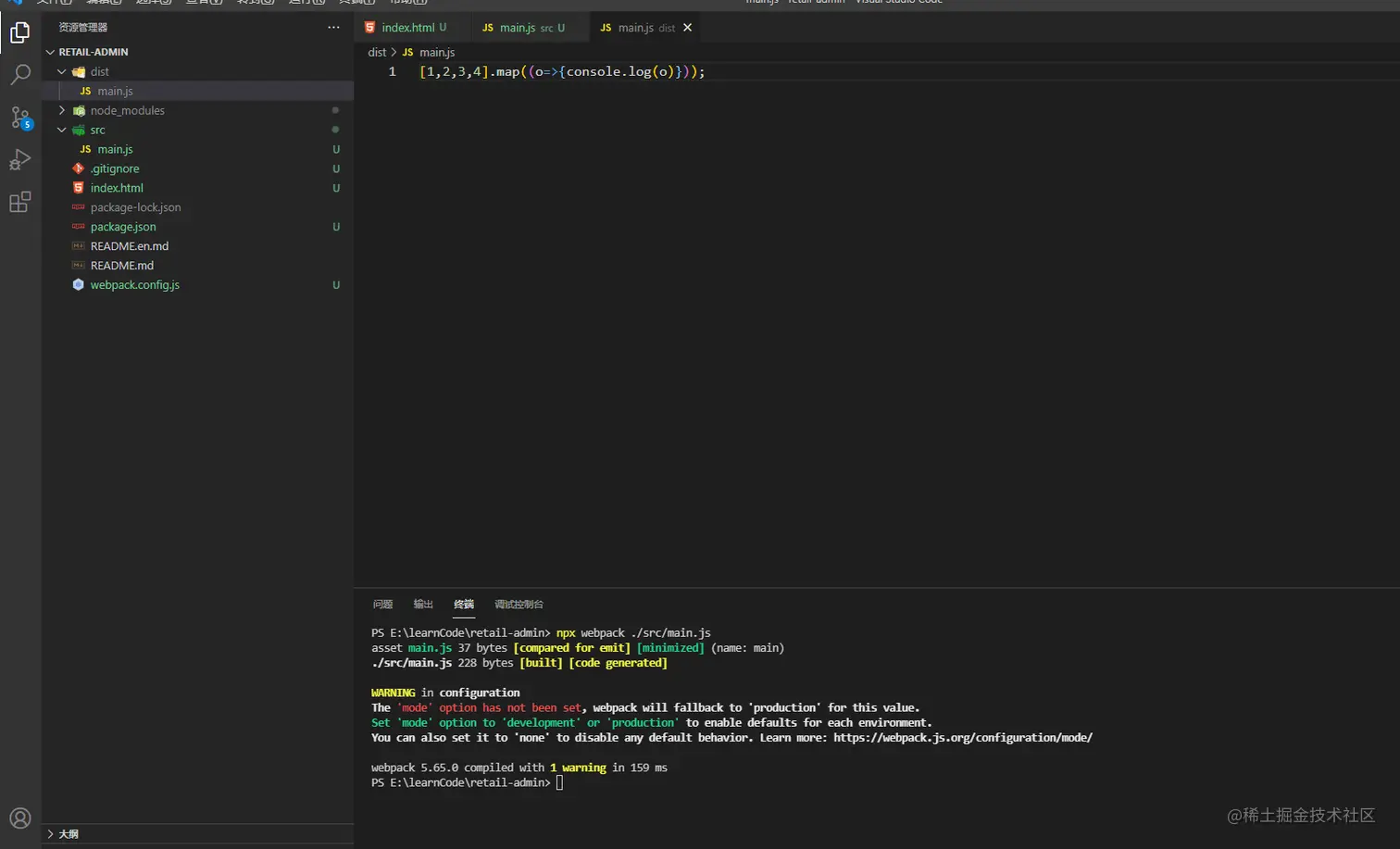Open README.md file
Image resolution: width=1400 pixels, height=849 pixels.
(197, 266)
